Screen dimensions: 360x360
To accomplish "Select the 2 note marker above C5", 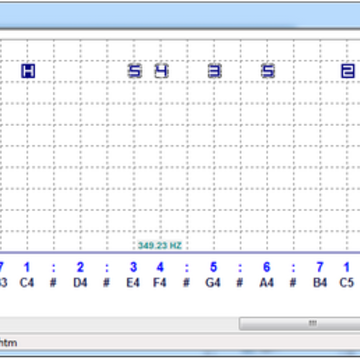I will 348,71.
